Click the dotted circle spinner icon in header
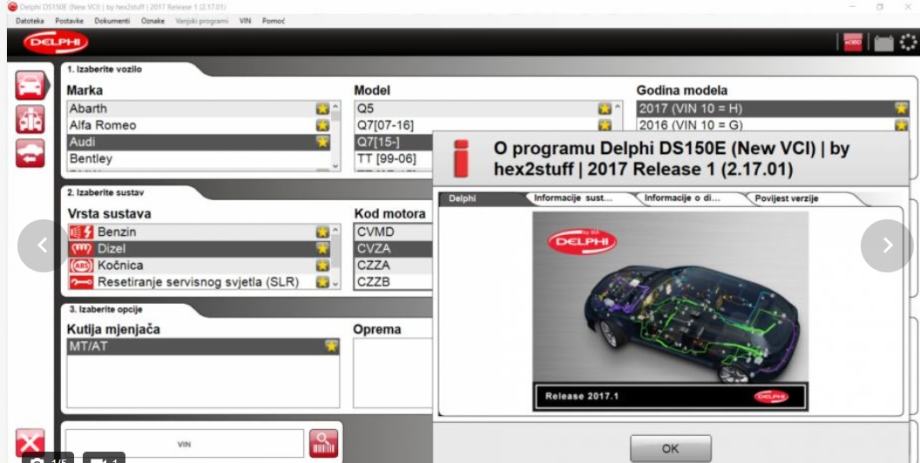This screenshot has width=920, height=463. (908, 42)
